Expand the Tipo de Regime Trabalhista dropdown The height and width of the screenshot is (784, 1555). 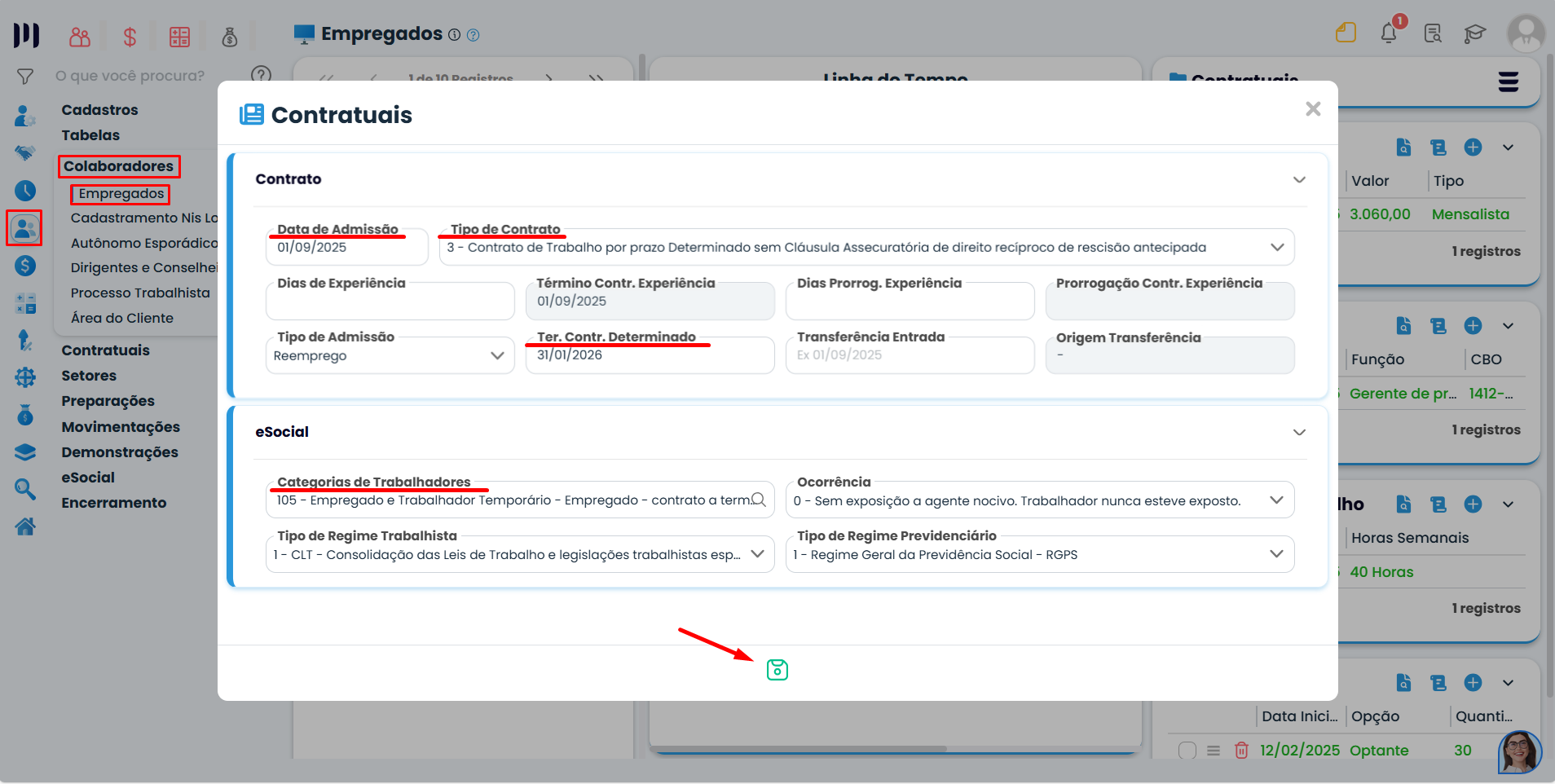tap(520, 554)
